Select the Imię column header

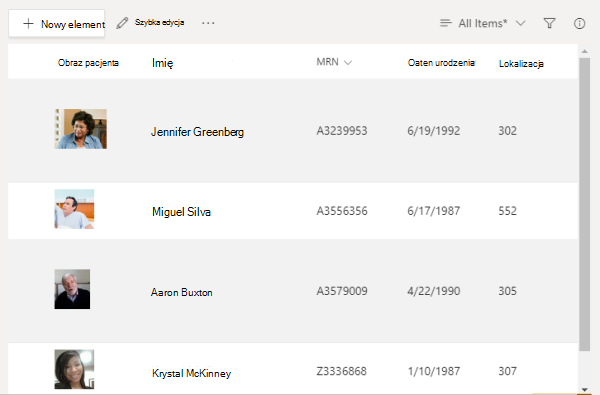(x=163, y=63)
